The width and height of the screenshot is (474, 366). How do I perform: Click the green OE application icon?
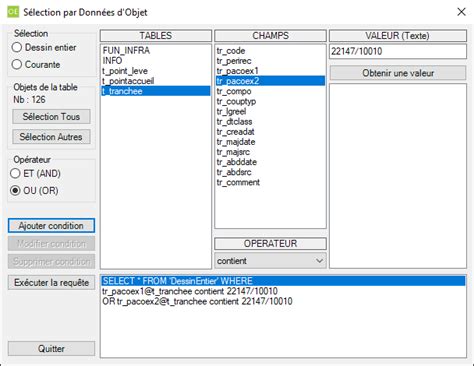coord(13,12)
